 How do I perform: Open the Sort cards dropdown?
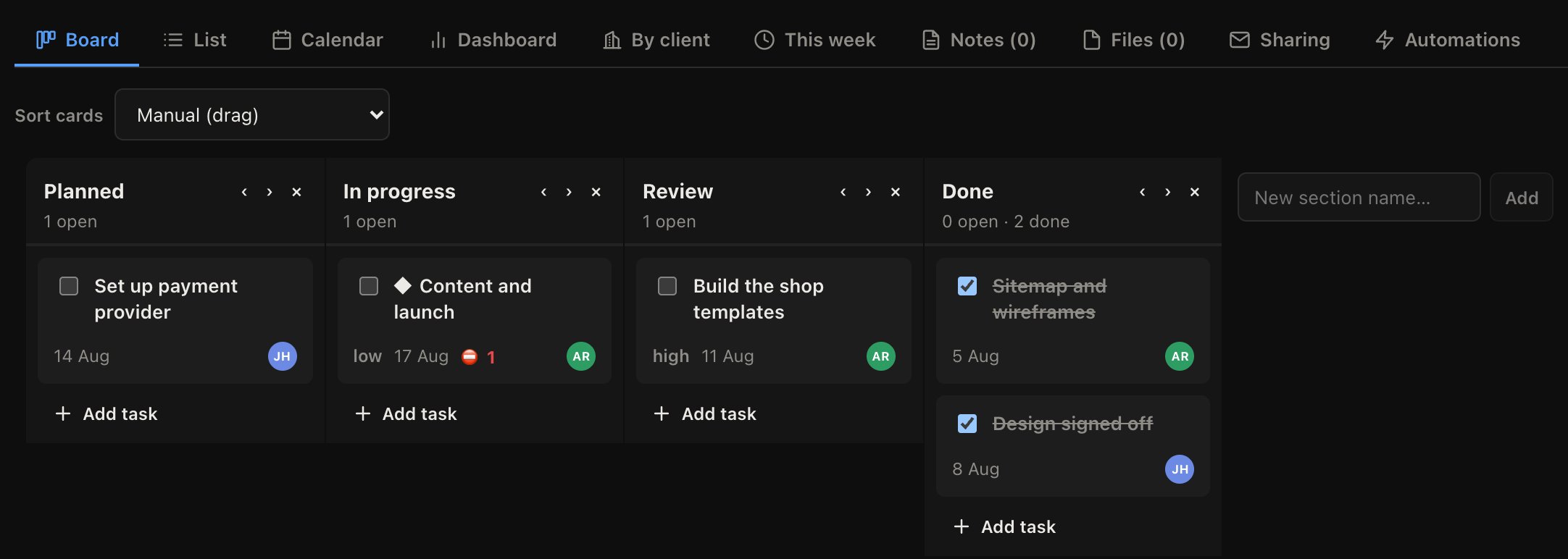pyautogui.click(x=252, y=114)
